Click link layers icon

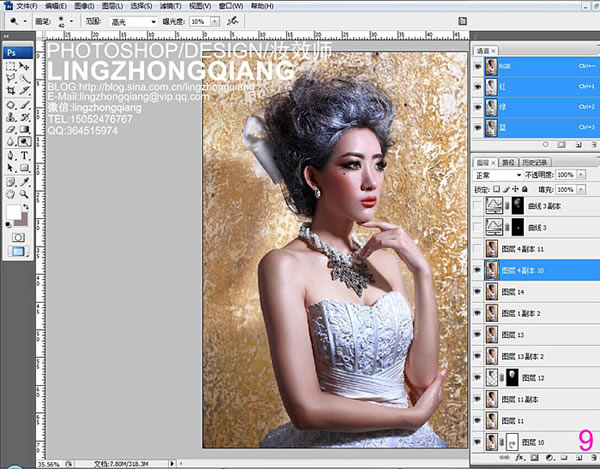[x=504, y=458]
